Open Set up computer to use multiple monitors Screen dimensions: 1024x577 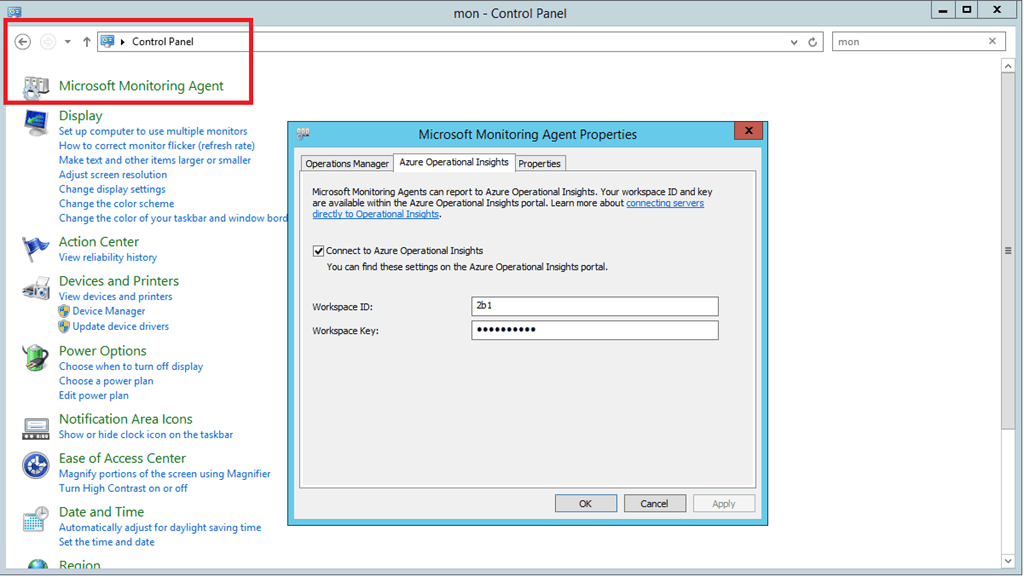[x=153, y=131]
